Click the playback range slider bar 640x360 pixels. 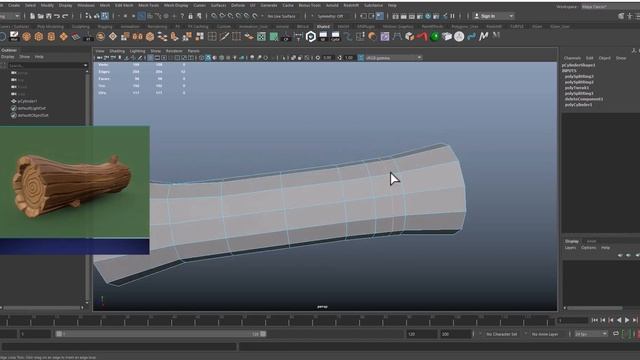pyautogui.click(x=161, y=334)
